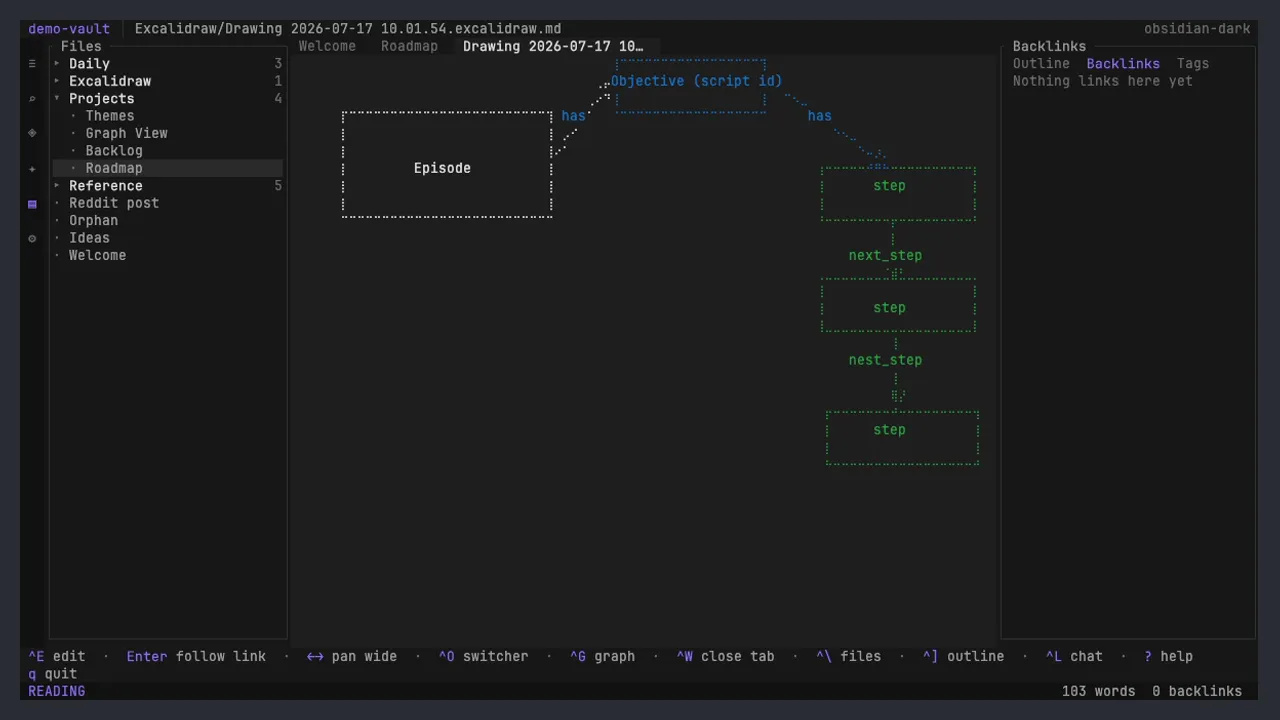The height and width of the screenshot is (720, 1280).
Task: Click the obsidian-dark theme label
Action: pos(1197,29)
